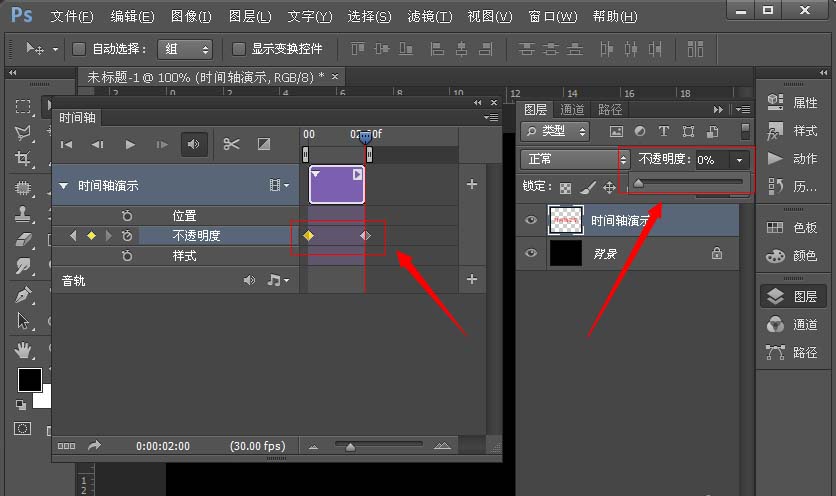Toggle timeline audio playback speaker button
This screenshot has width=836, height=496.
(194, 145)
